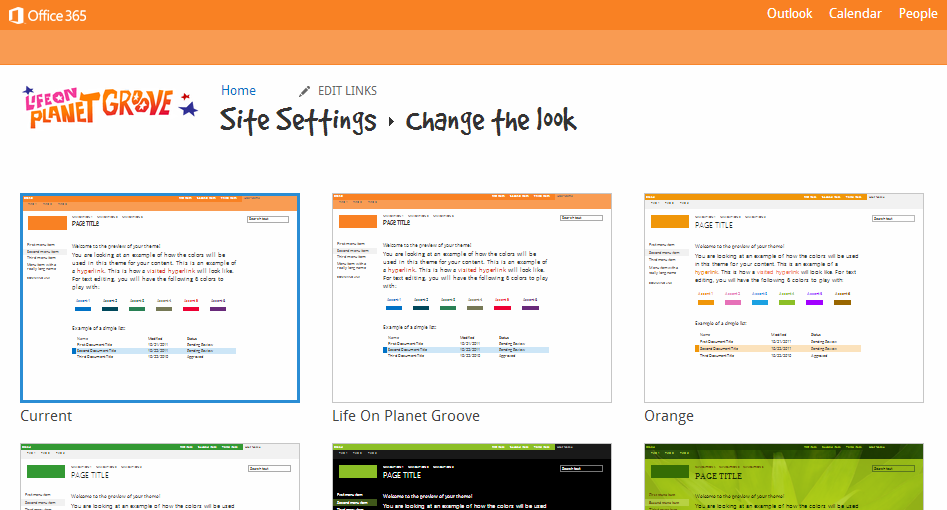Open the Site Settings breadcrumb link
The image size is (947, 510).
tap(298, 120)
